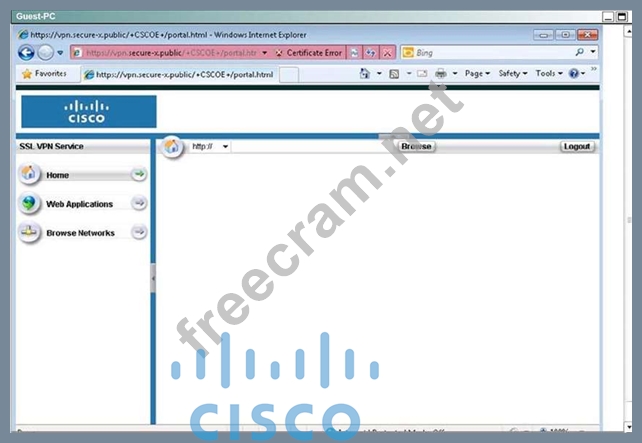
Task: Open the Page menu dropdown
Action: (477, 73)
